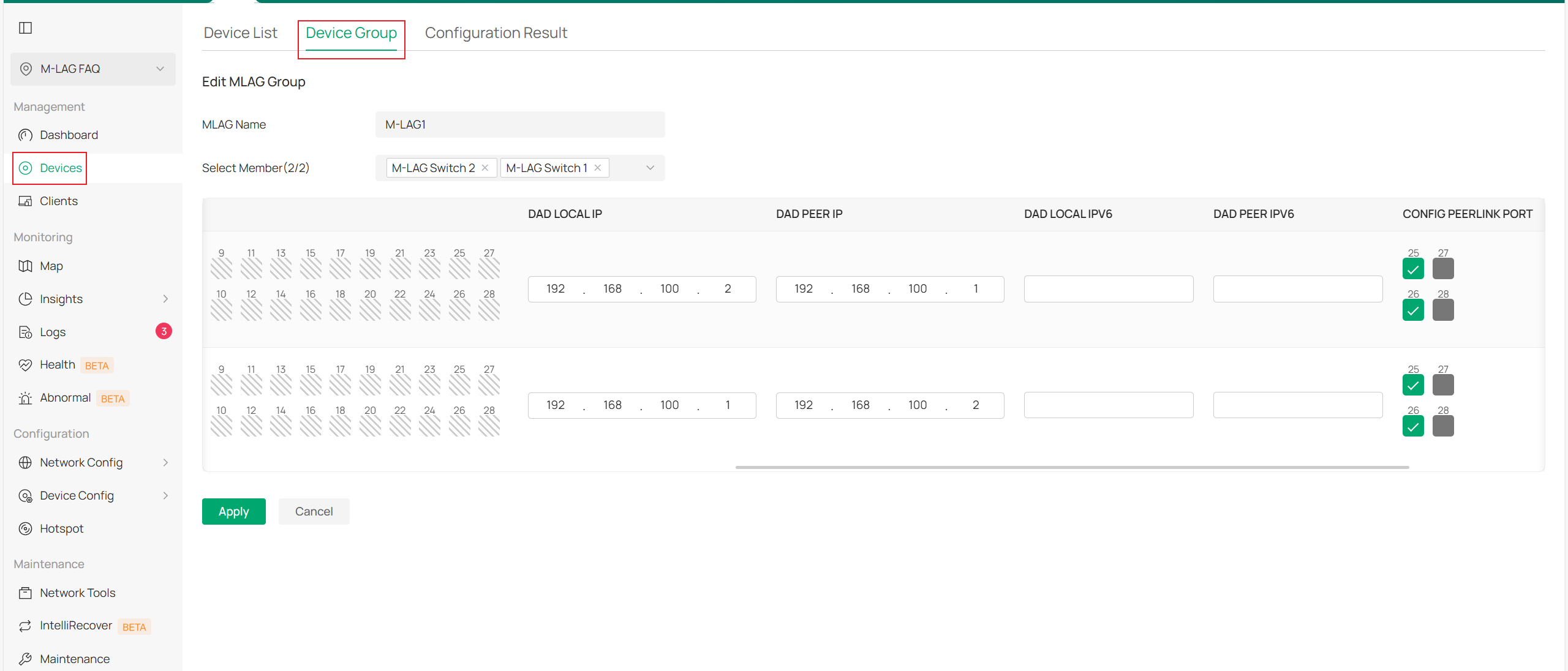Open the Map view icon
Screen dimensions: 1568x671
(25, 266)
